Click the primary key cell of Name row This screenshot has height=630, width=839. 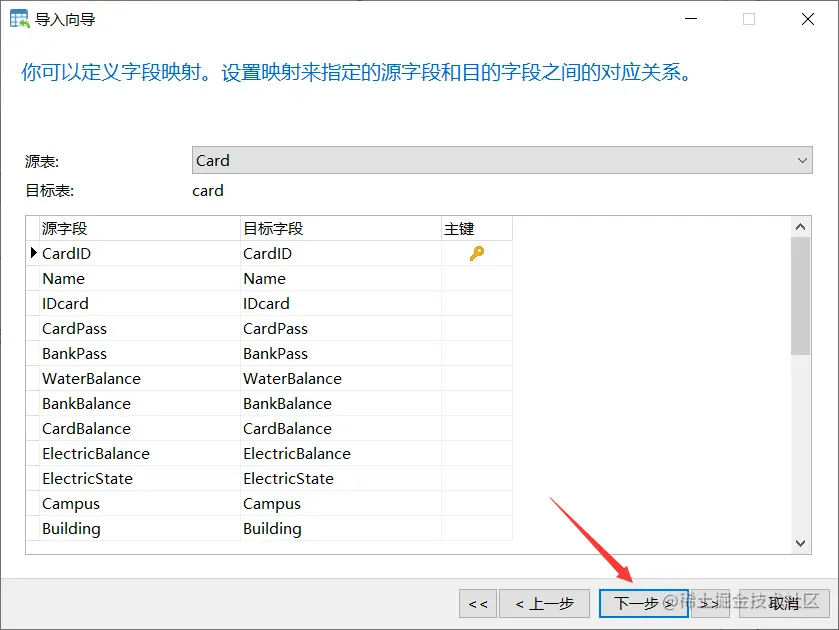477,278
